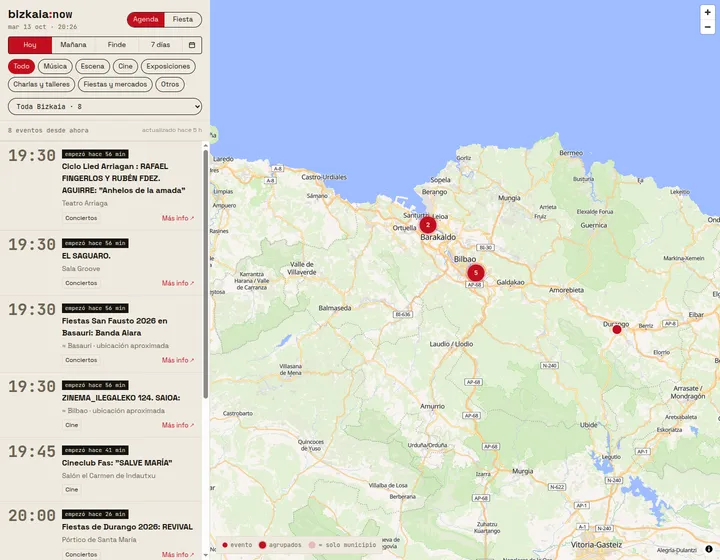Click the bizkaia:now logo

[40, 14]
